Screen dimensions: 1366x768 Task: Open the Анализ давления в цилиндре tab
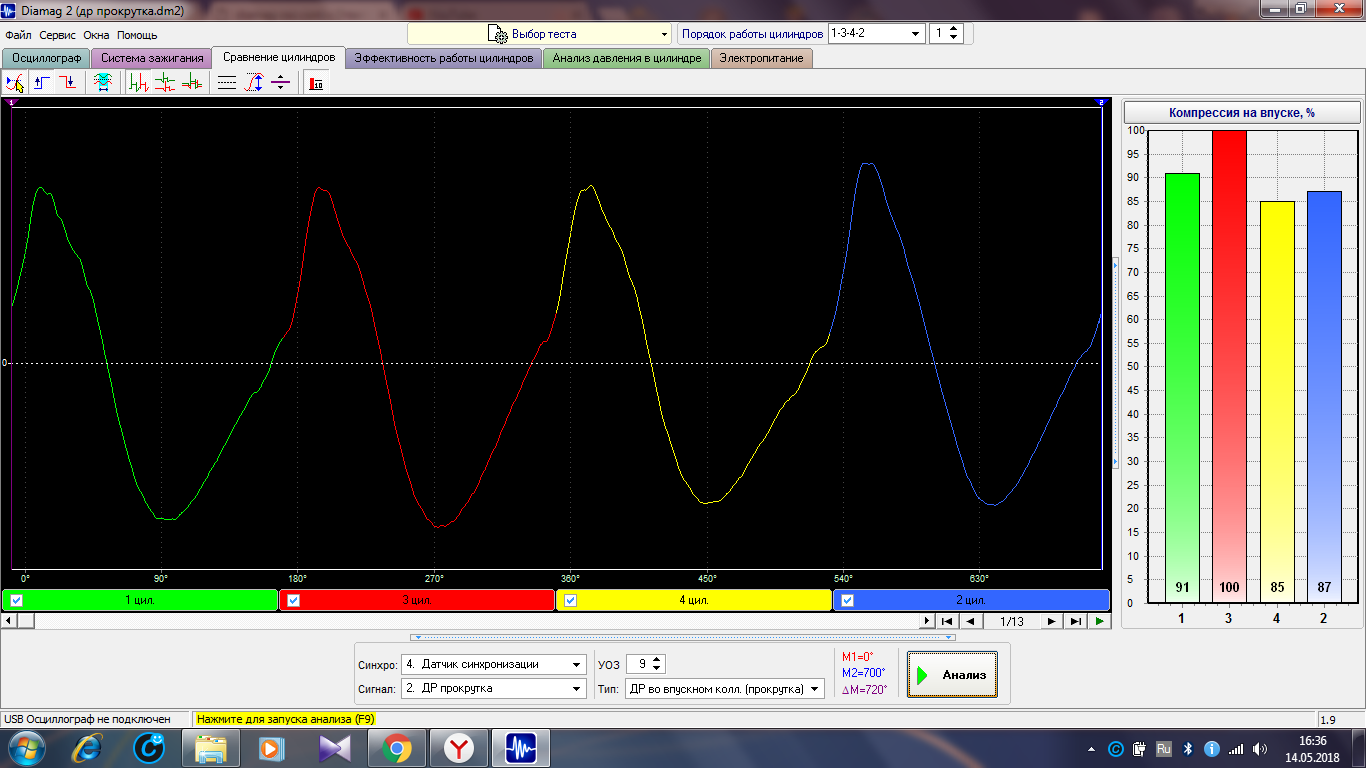pyautogui.click(x=627, y=58)
